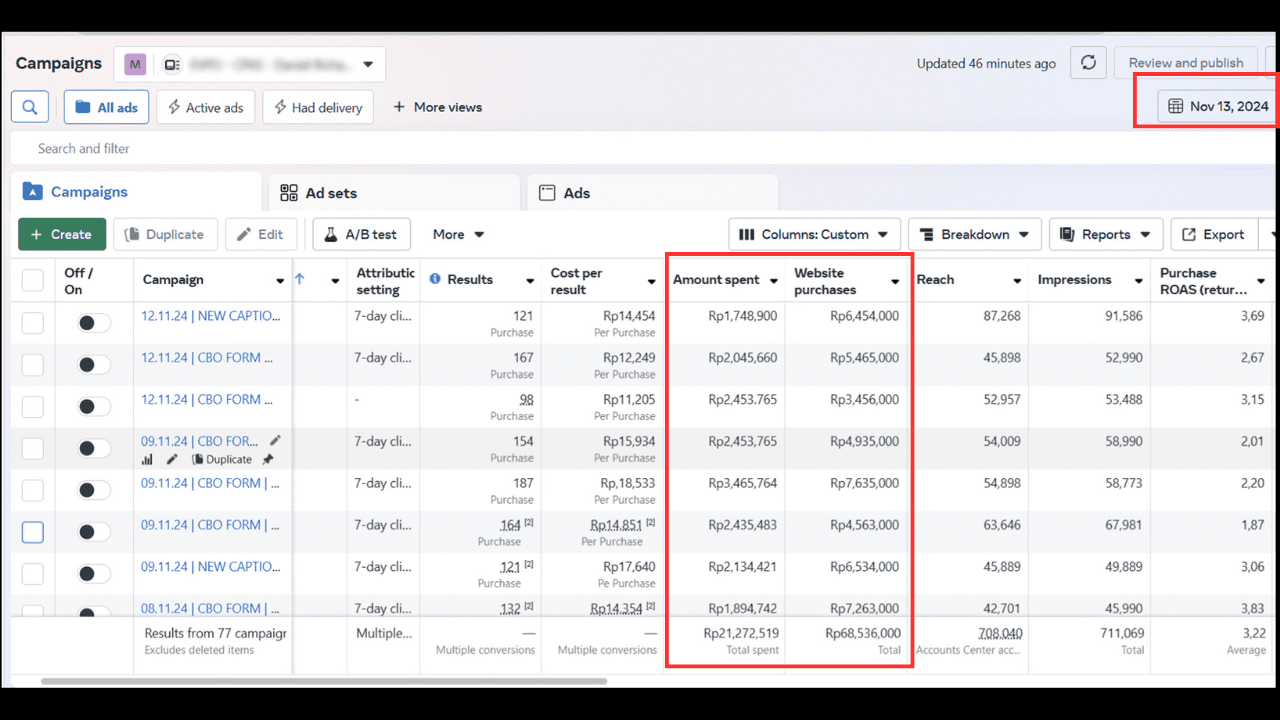Toggle on the first 12.11.24 NEW CAPTION campaign
The image size is (1280, 720).
[94, 323]
